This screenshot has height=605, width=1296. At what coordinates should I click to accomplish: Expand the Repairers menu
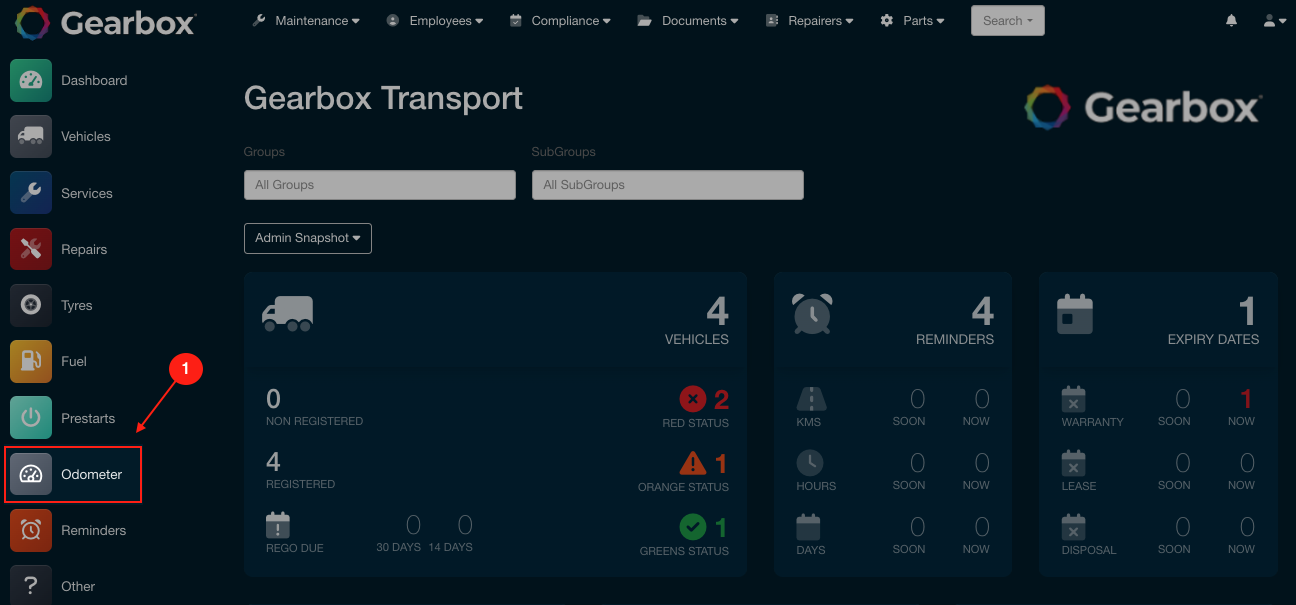809,21
